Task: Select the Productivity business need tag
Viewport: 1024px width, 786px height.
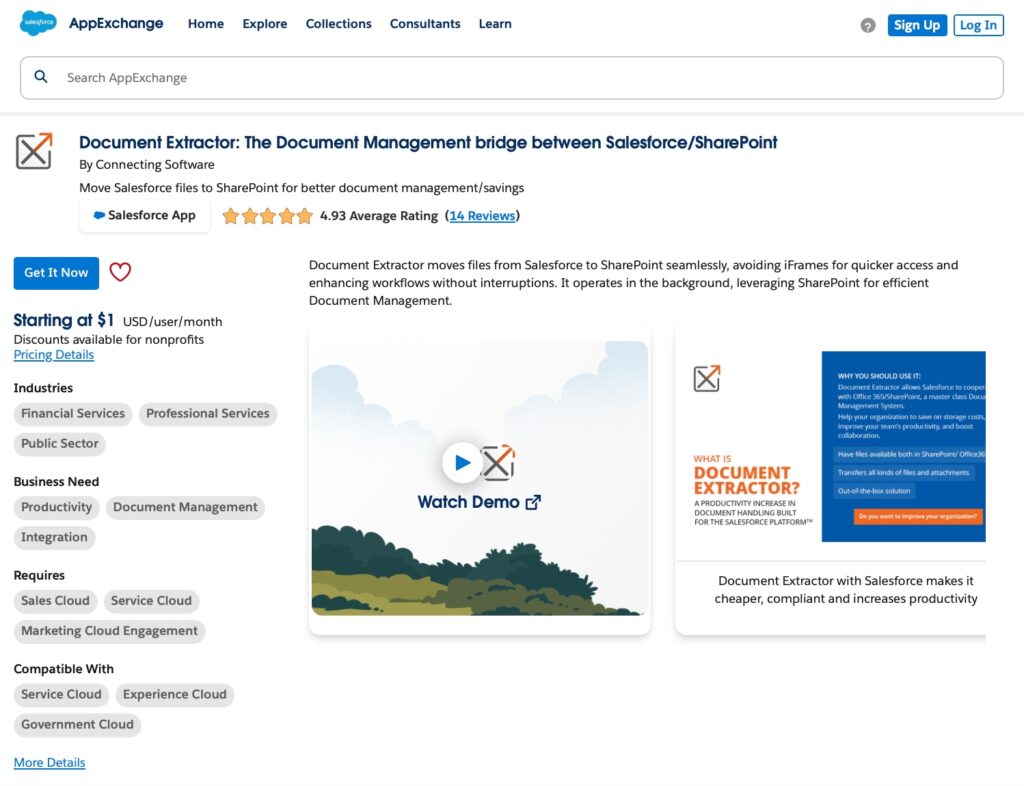Action: pos(57,507)
